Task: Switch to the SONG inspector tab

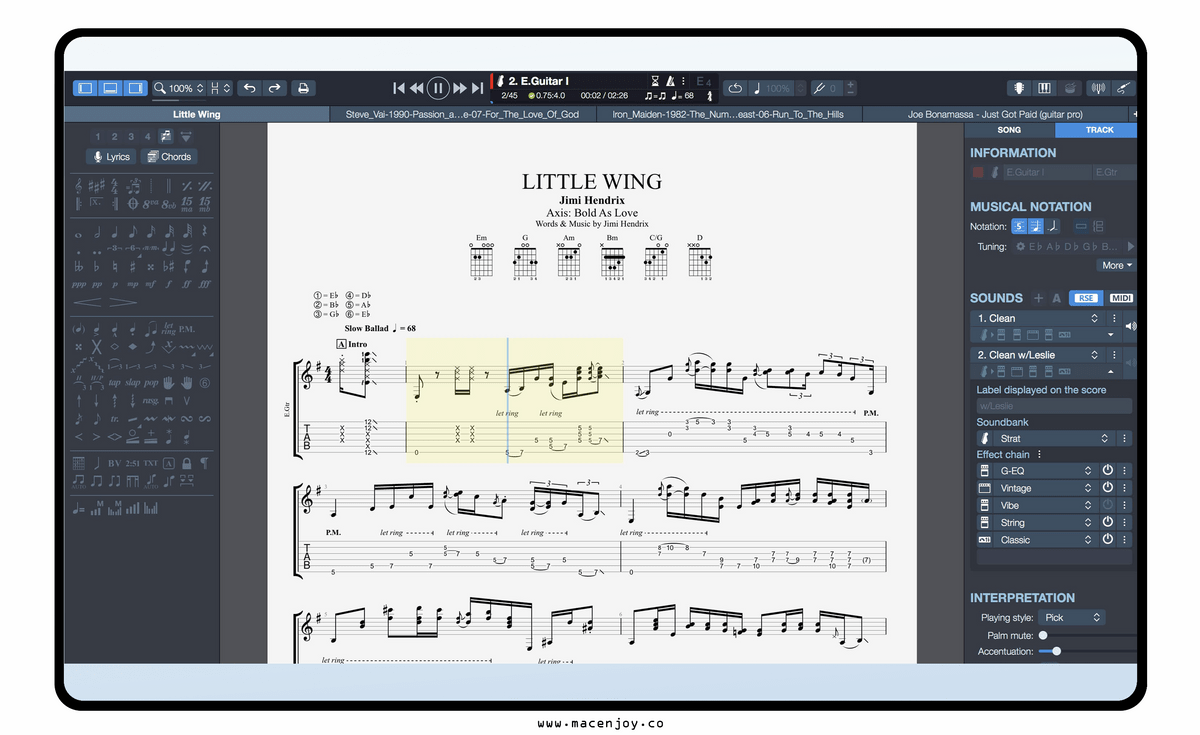Action: coord(1009,130)
